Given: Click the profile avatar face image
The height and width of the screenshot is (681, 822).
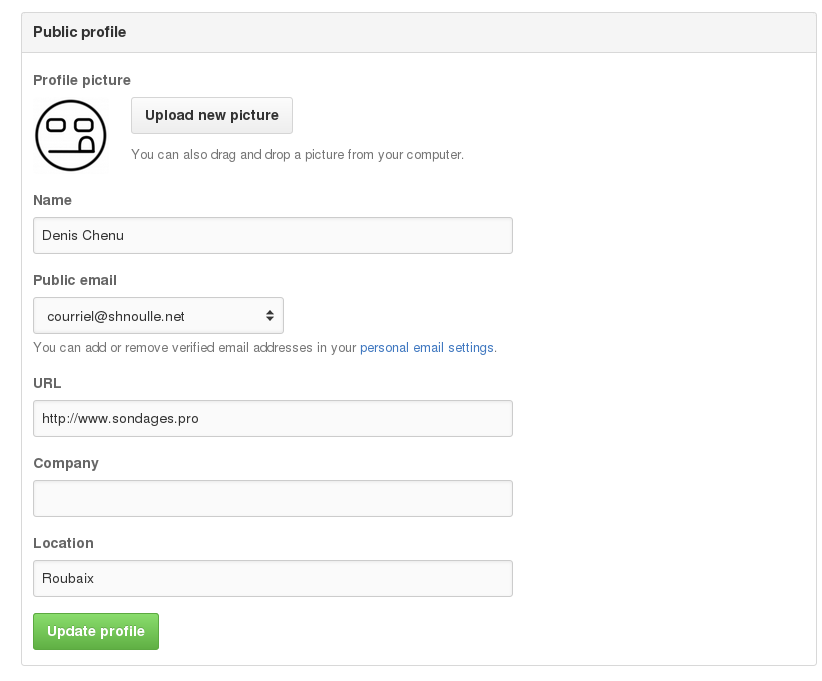Looking at the screenshot, I should (x=71, y=135).
